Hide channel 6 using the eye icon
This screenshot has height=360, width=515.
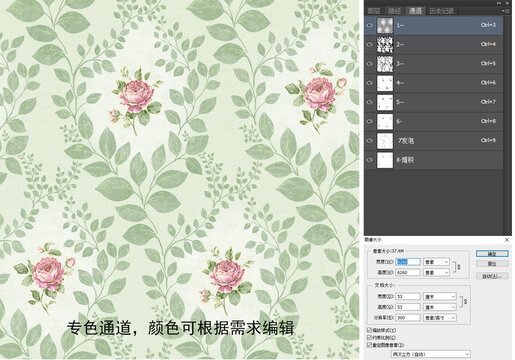[x=369, y=121]
